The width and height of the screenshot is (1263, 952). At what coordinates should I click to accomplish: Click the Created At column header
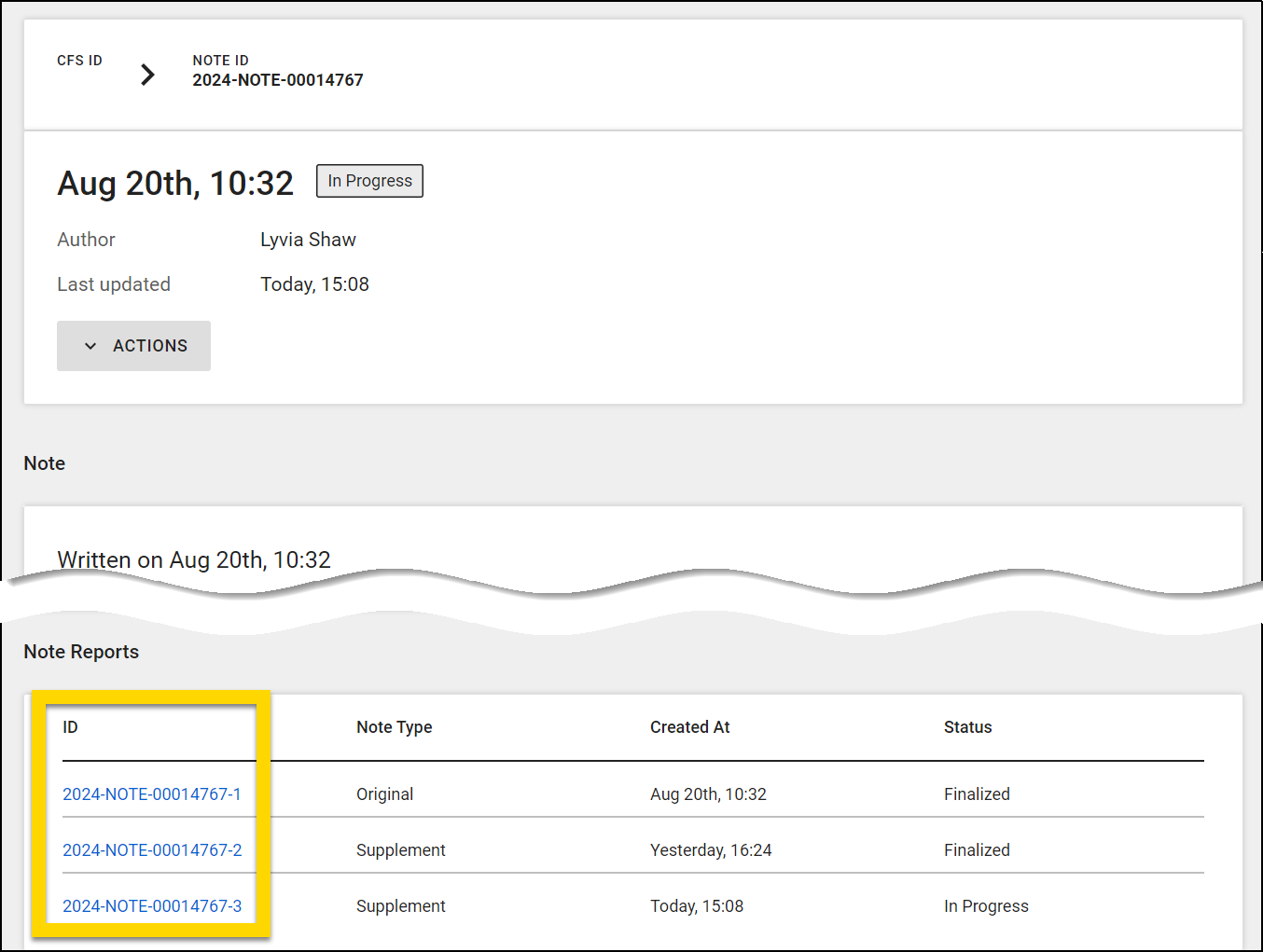click(689, 727)
